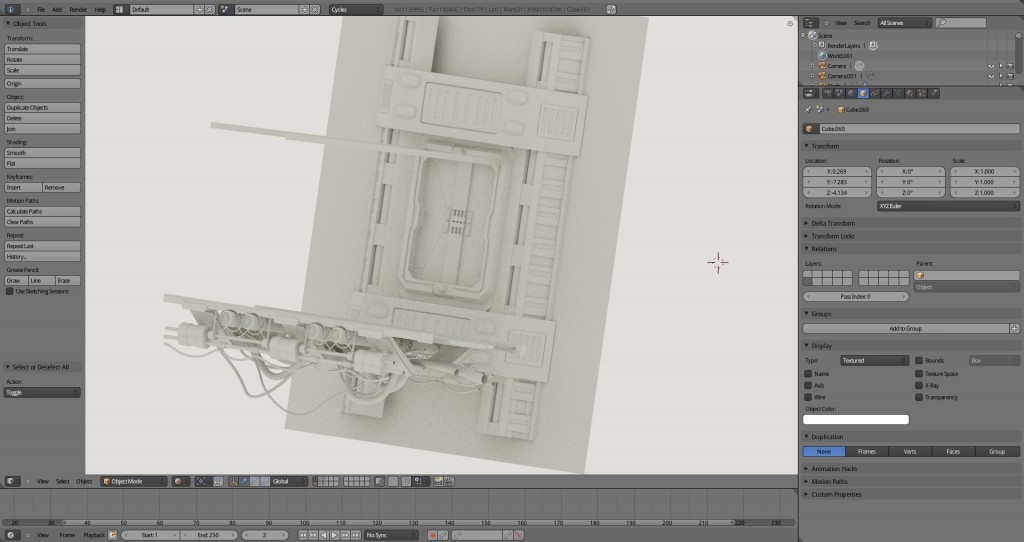Click the Add to Group button

[905, 328]
